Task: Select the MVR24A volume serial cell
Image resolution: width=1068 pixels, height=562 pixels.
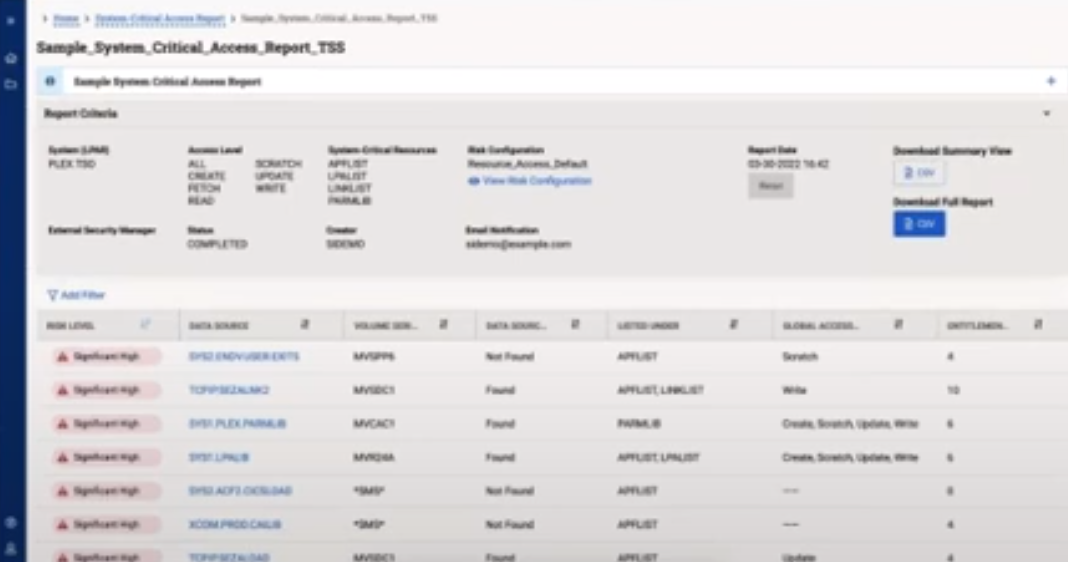Action: [374, 457]
